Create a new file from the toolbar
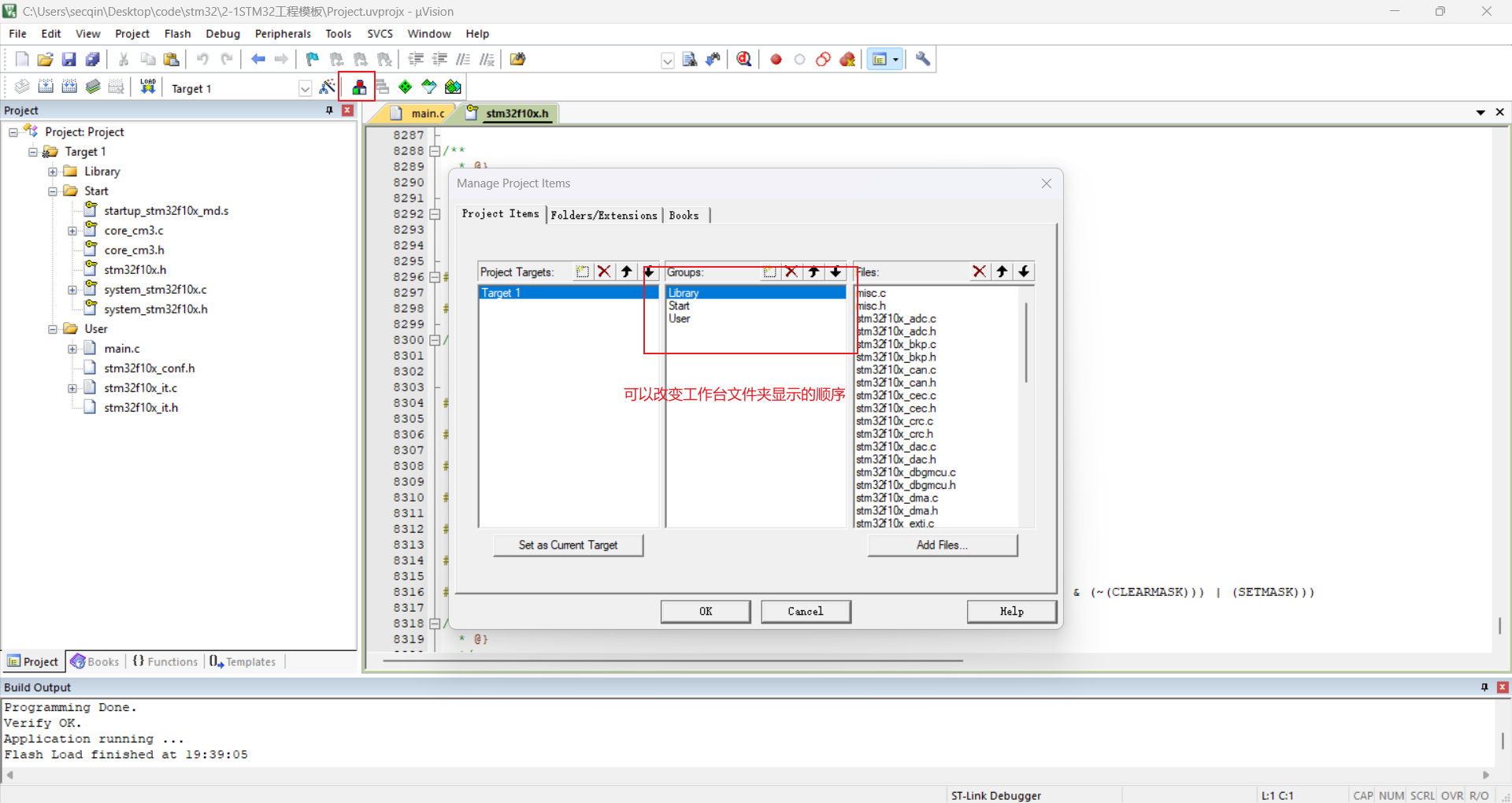This screenshot has width=1512, height=803. 21,59
